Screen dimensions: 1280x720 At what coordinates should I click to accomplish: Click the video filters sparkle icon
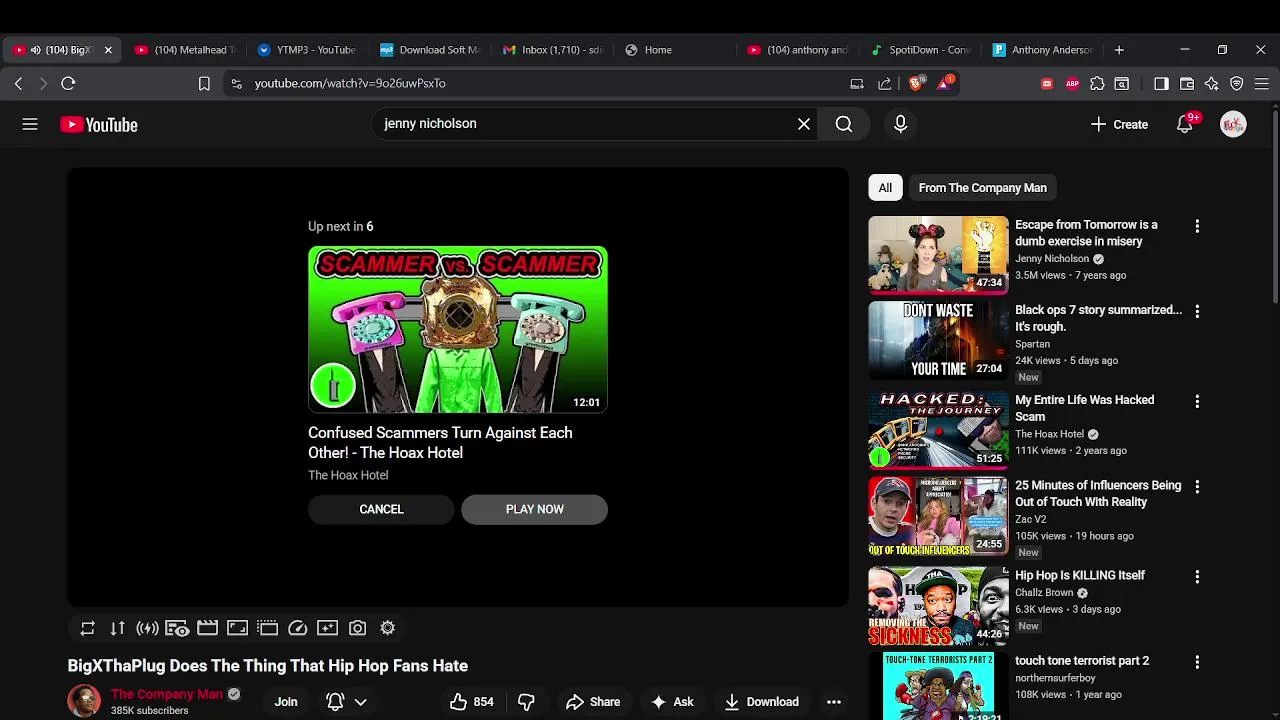click(327, 628)
